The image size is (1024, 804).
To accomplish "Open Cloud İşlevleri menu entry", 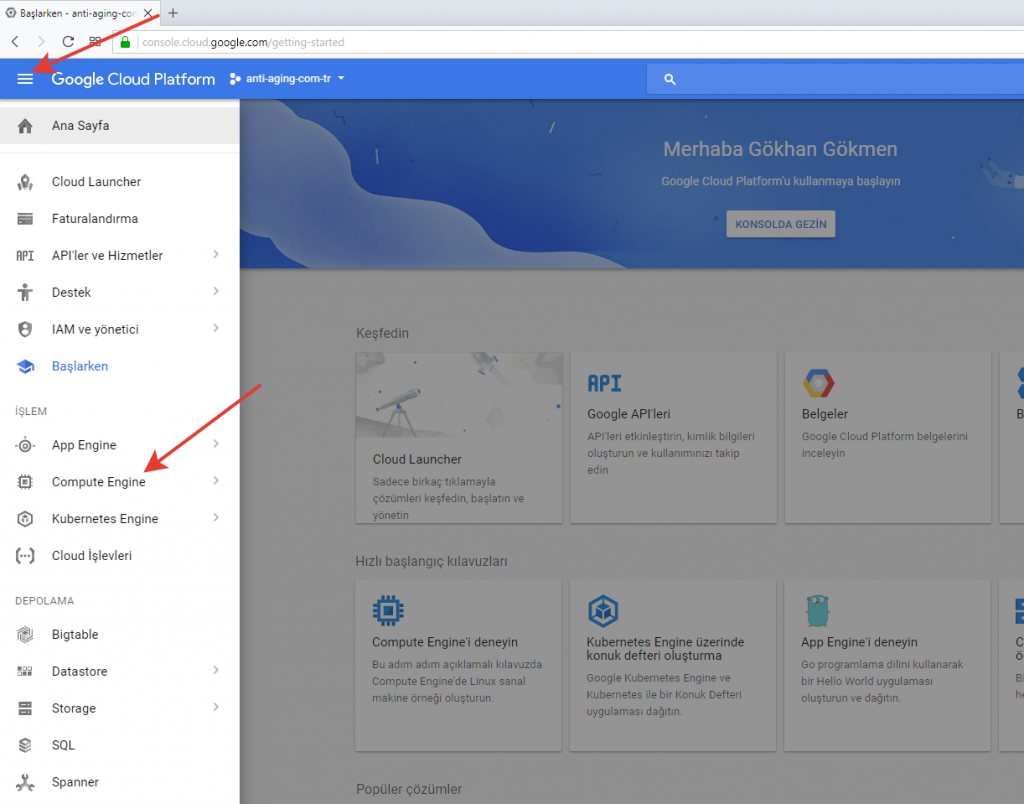I will (120, 556).
